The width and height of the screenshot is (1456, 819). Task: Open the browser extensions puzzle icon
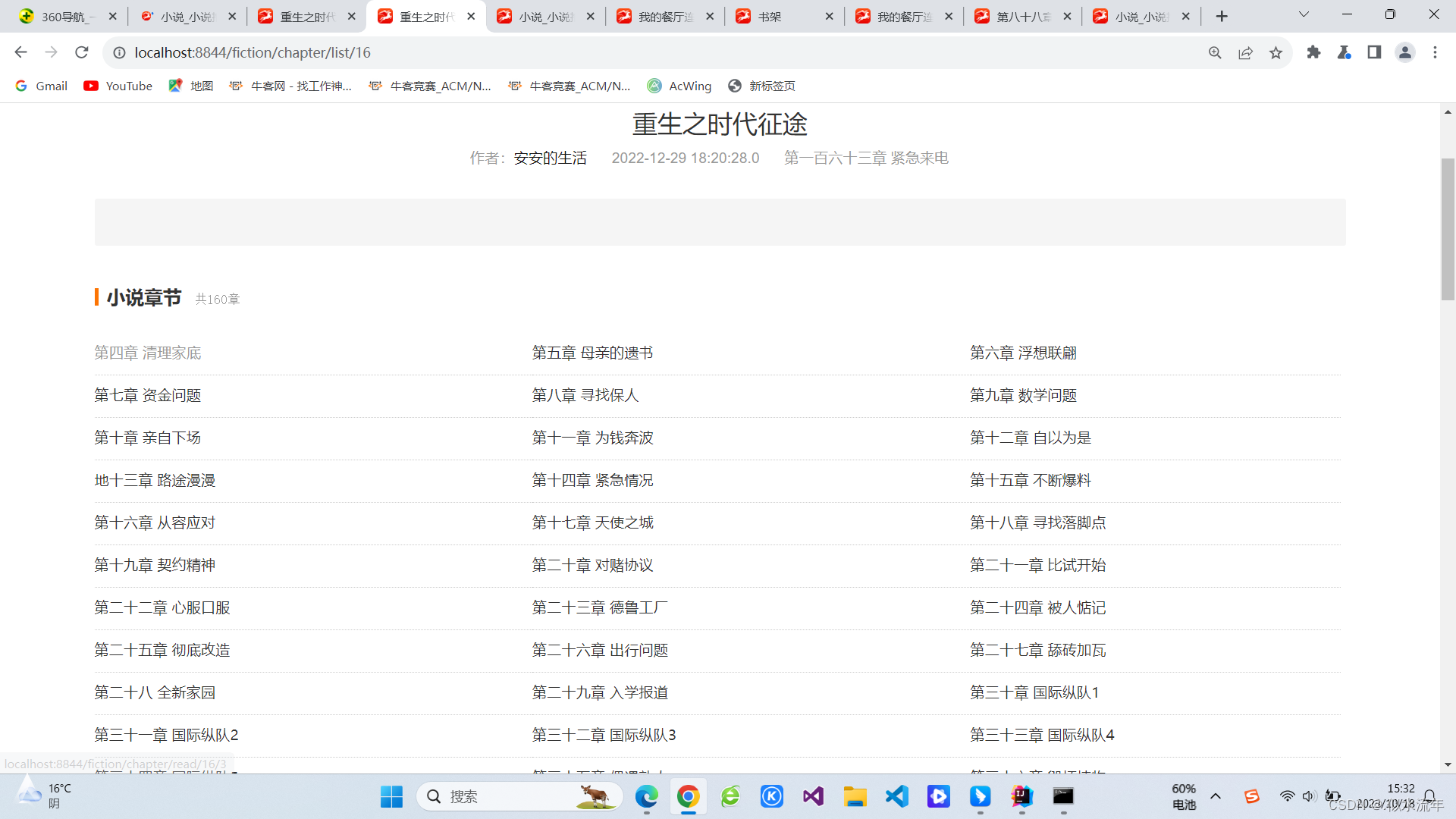tap(1314, 52)
